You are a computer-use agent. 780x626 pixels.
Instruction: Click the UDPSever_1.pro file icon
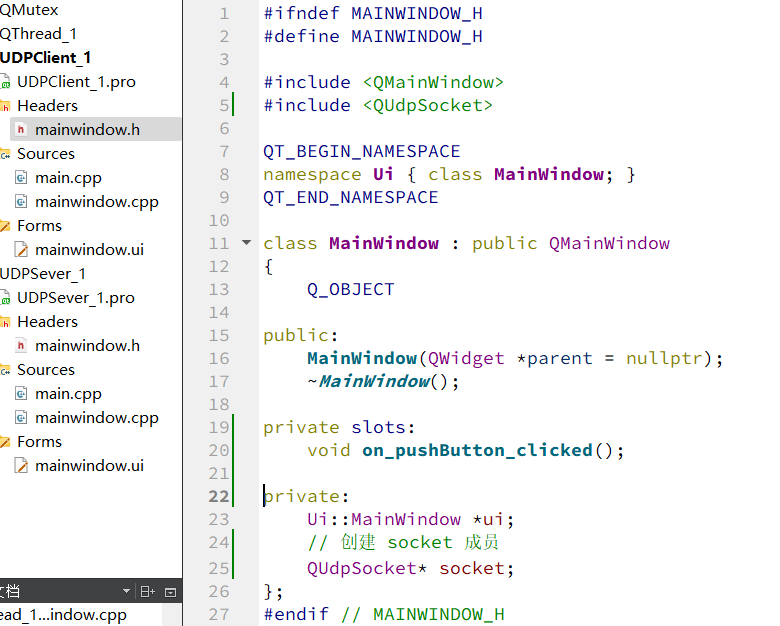pos(5,298)
